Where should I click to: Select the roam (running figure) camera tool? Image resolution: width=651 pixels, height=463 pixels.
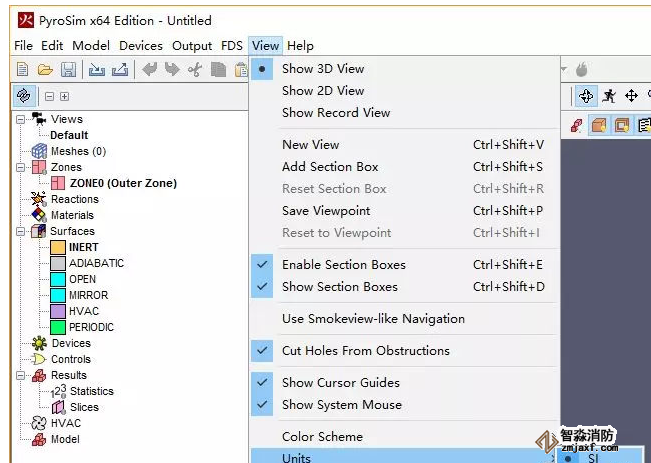[x=608, y=96]
